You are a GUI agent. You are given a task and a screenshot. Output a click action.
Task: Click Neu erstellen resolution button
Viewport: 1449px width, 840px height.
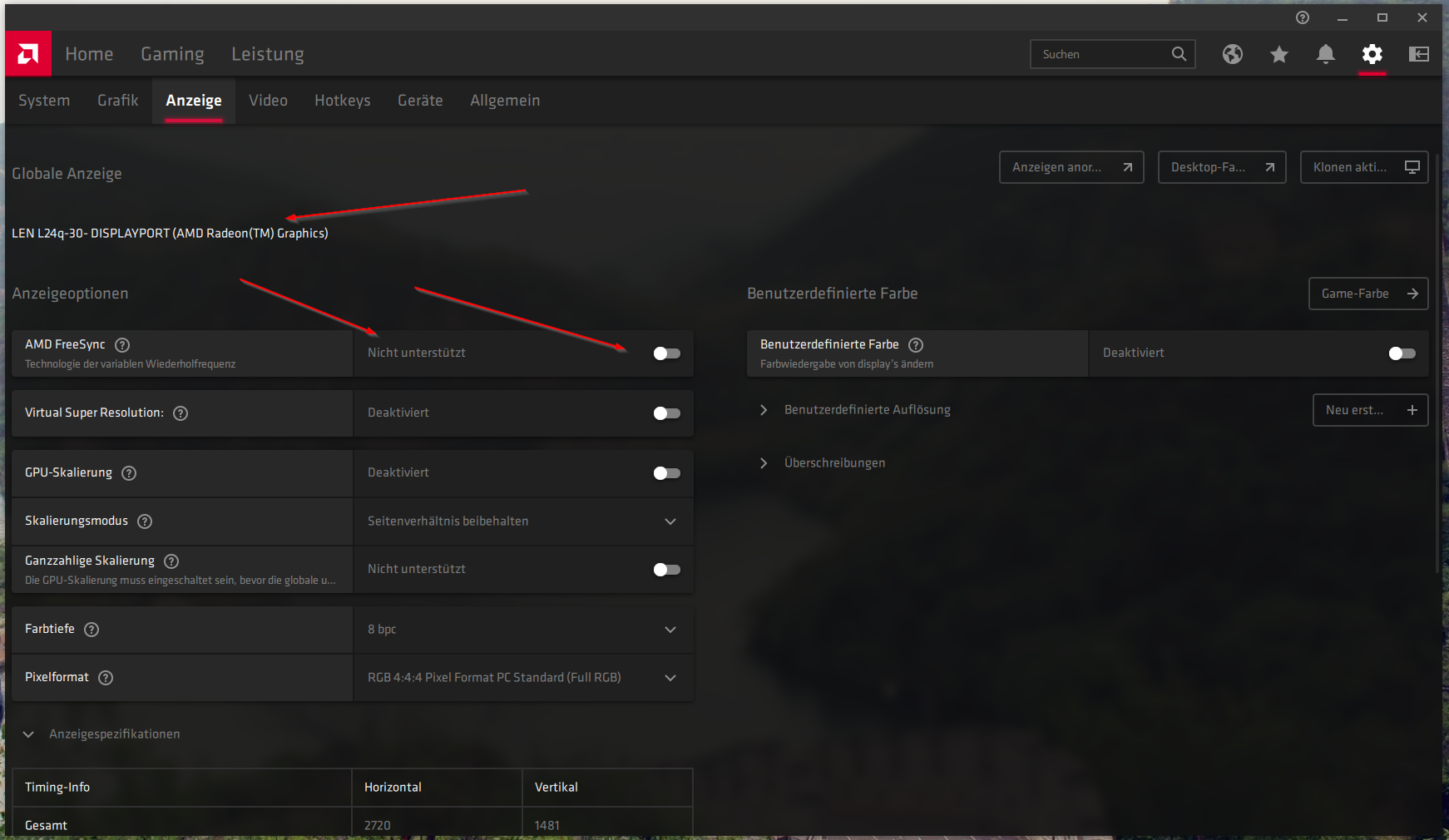click(1370, 410)
